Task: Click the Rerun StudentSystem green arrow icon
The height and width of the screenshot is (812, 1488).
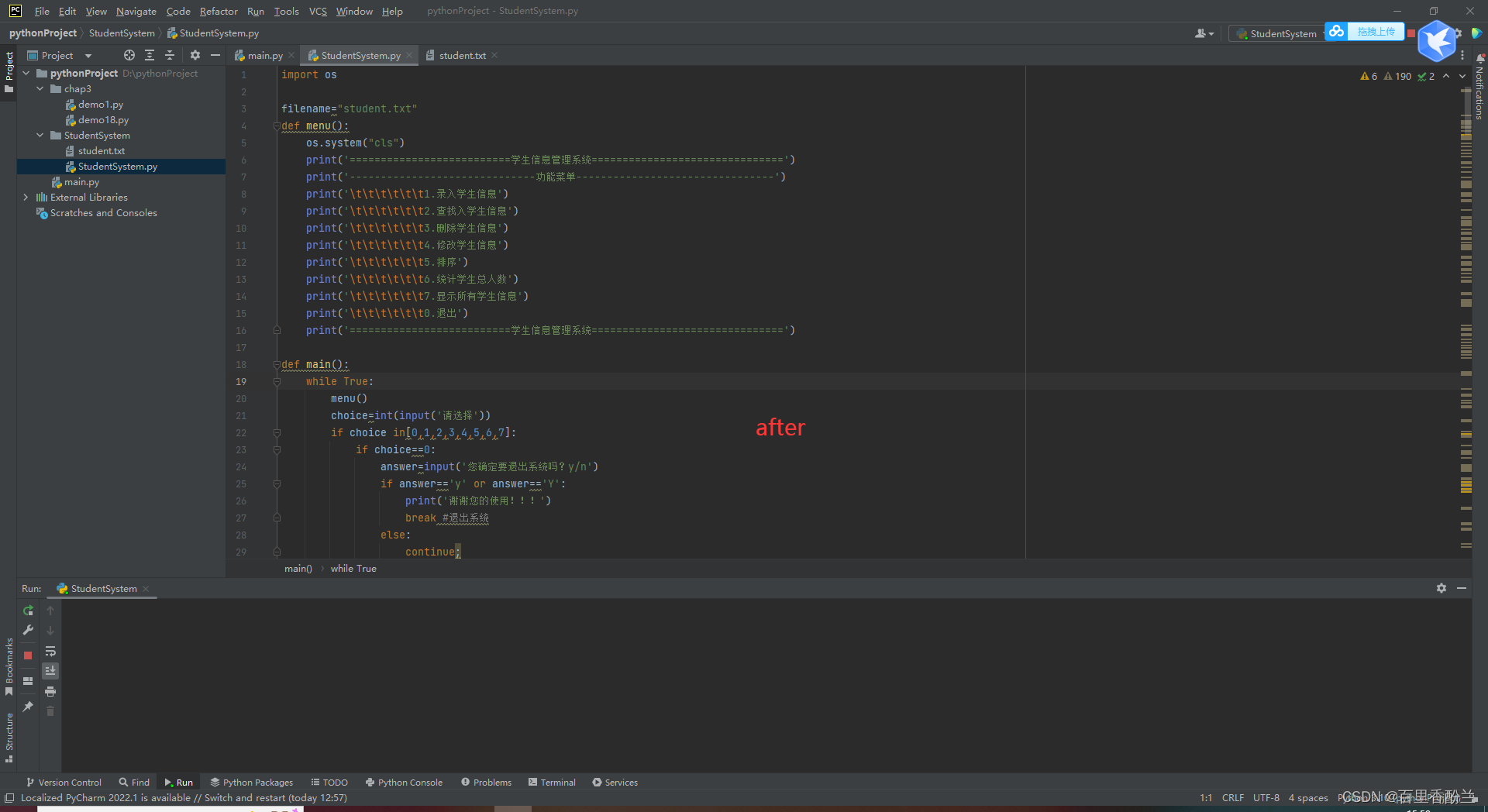Action: pos(28,611)
